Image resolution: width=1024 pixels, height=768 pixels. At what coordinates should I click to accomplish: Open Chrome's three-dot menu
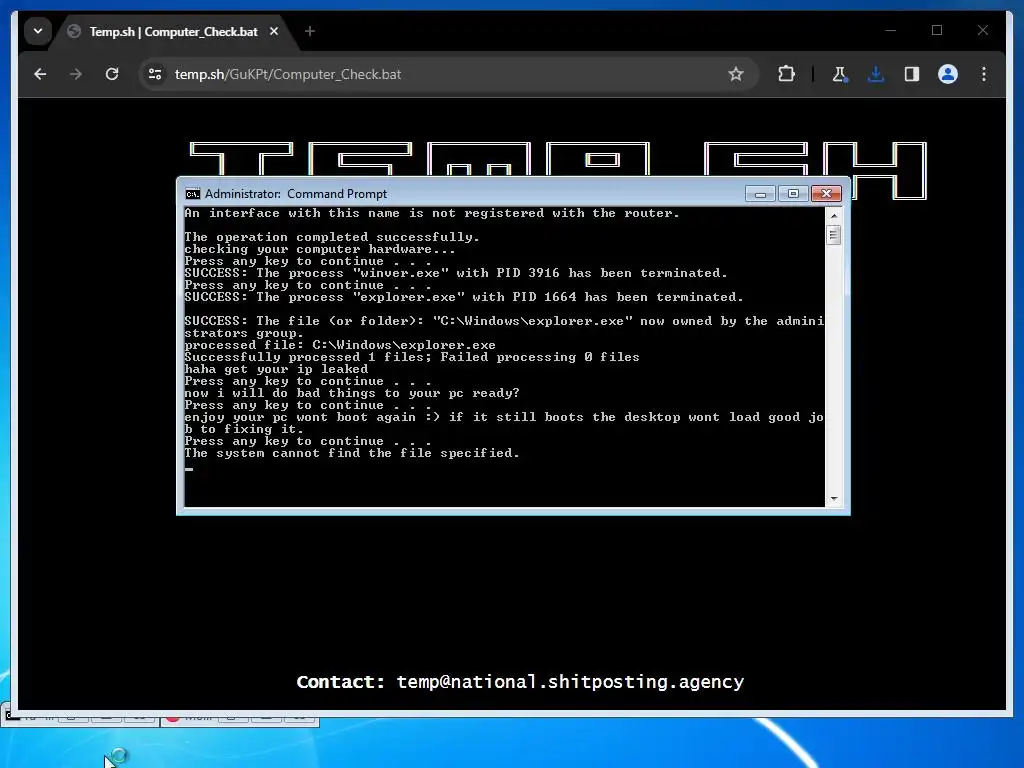[984, 74]
